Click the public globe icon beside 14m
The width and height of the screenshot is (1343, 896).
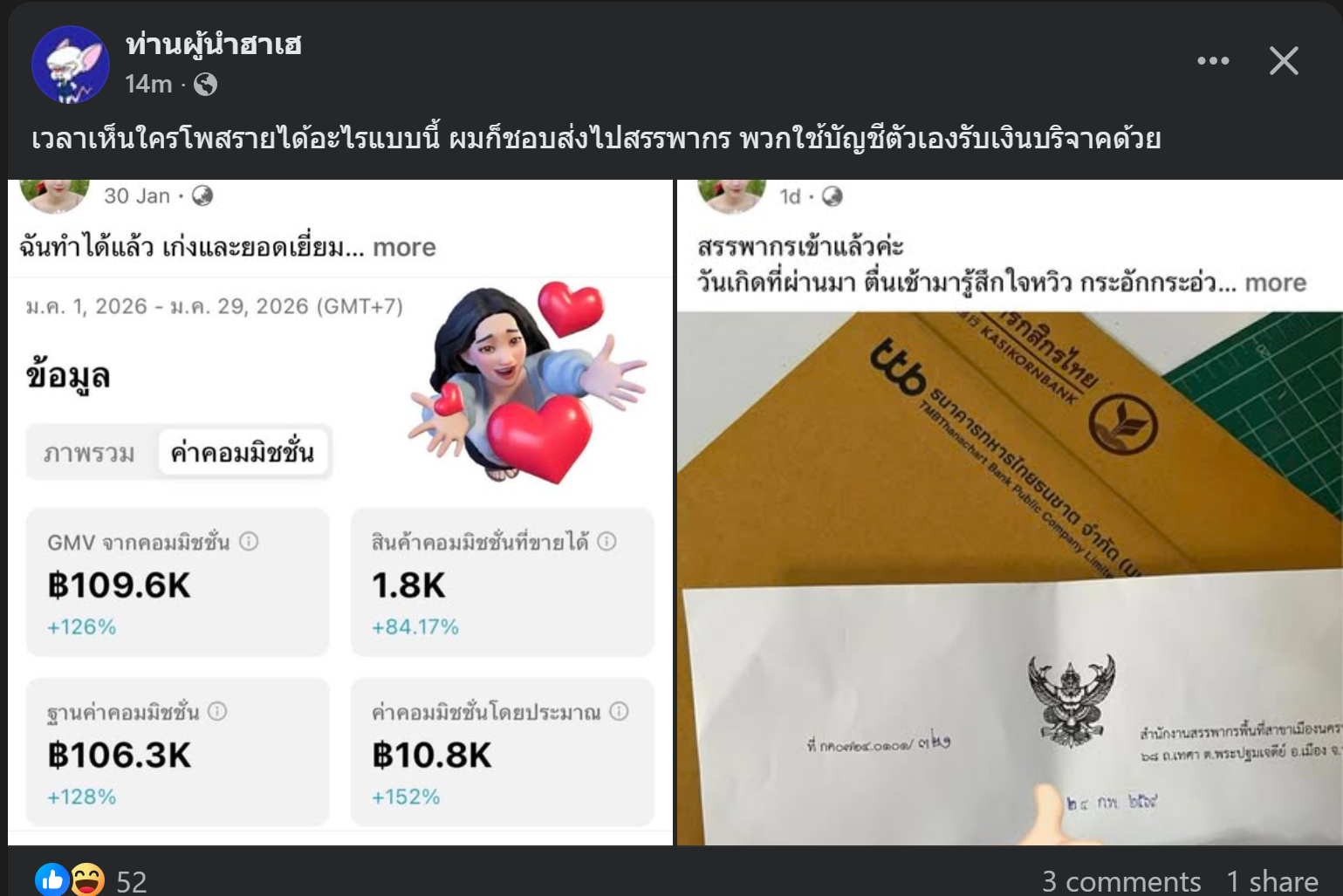(x=206, y=84)
